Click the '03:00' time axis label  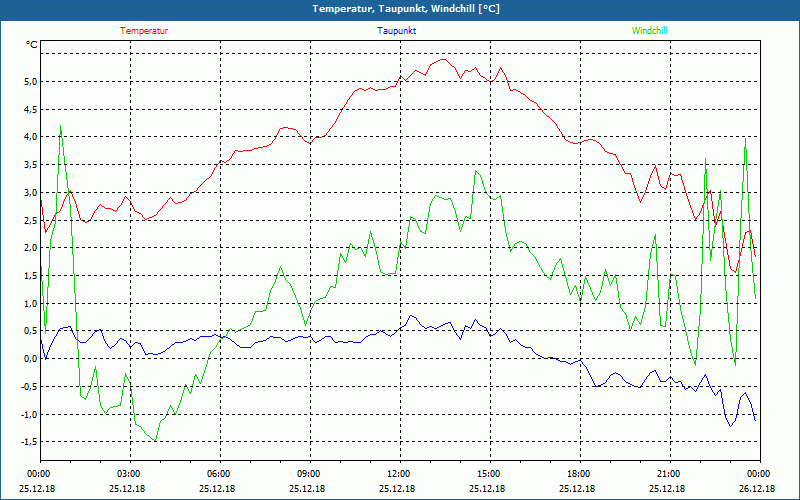[x=130, y=474]
